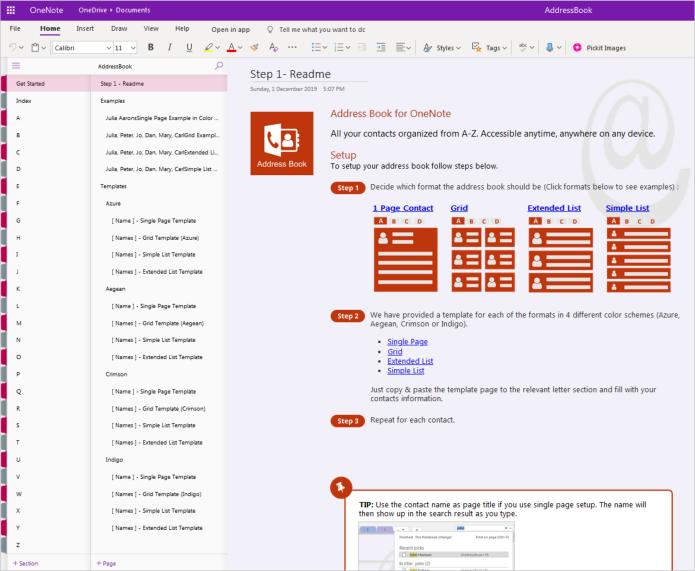This screenshot has height=571, width=695.
Task: Toggle Underline formatting
Action: click(x=189, y=47)
